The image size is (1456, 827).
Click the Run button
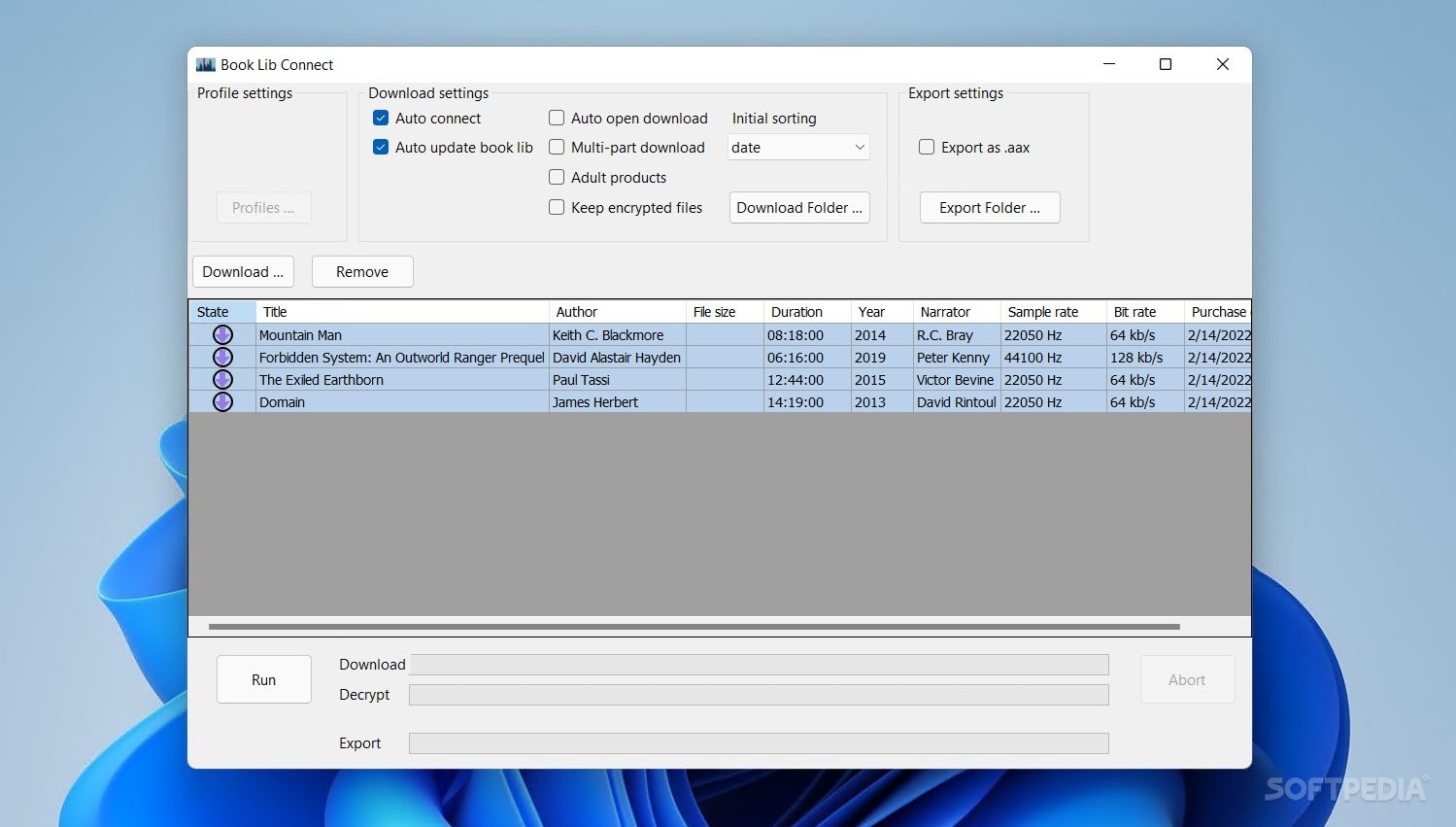[x=264, y=679]
